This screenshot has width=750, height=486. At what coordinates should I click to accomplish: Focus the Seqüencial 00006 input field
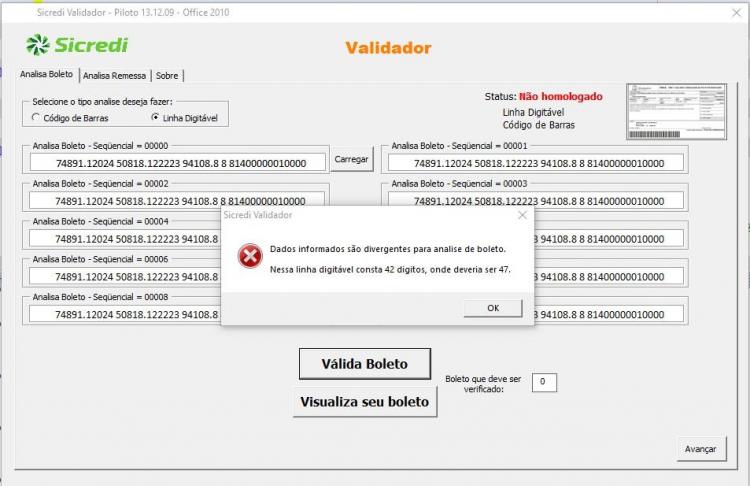point(125,276)
